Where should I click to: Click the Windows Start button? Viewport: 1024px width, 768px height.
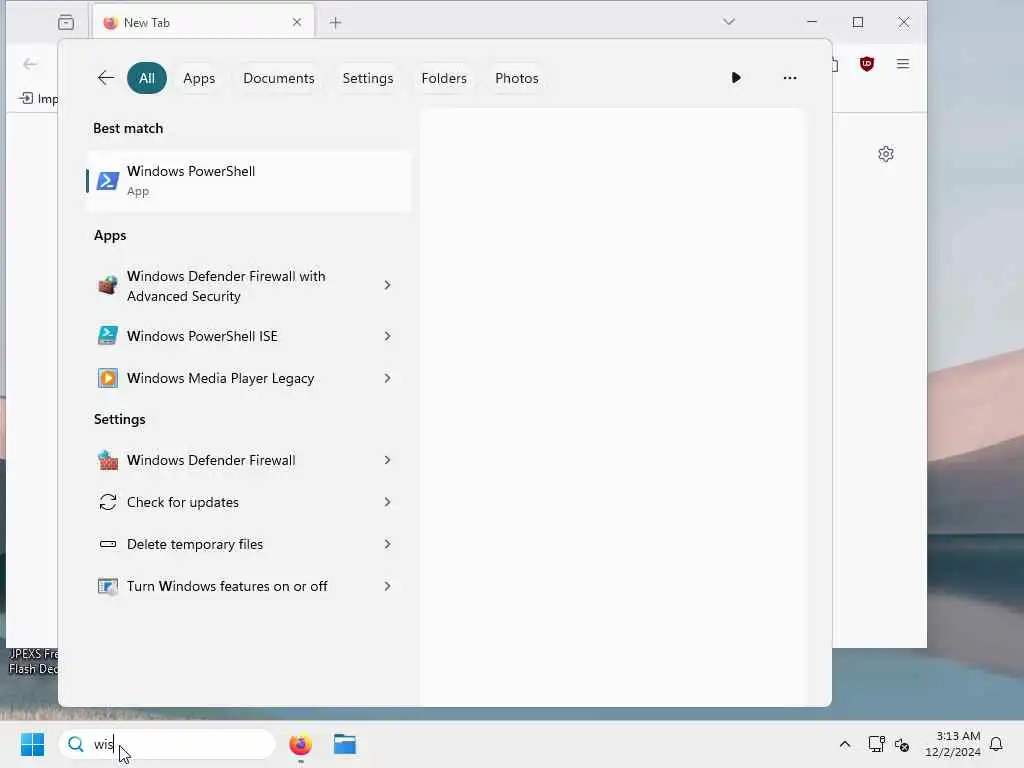32,744
